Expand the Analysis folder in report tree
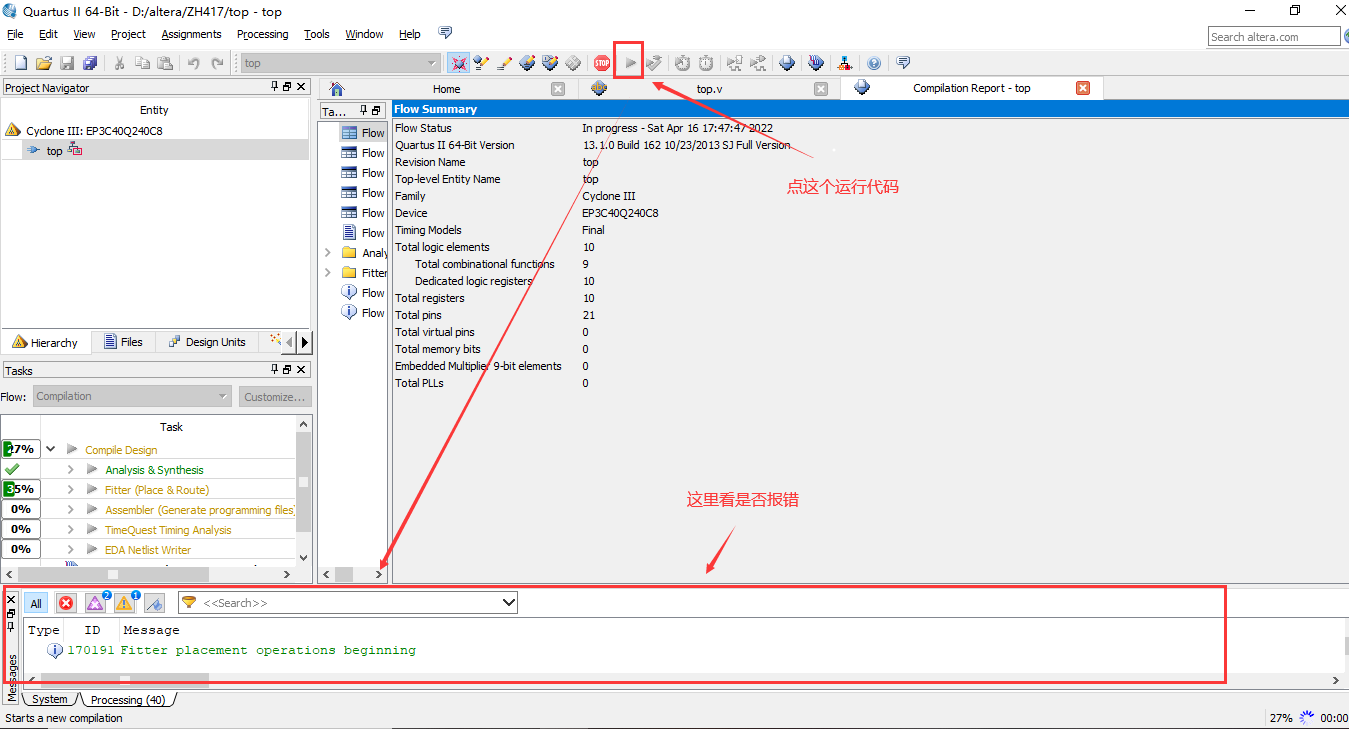 point(328,253)
